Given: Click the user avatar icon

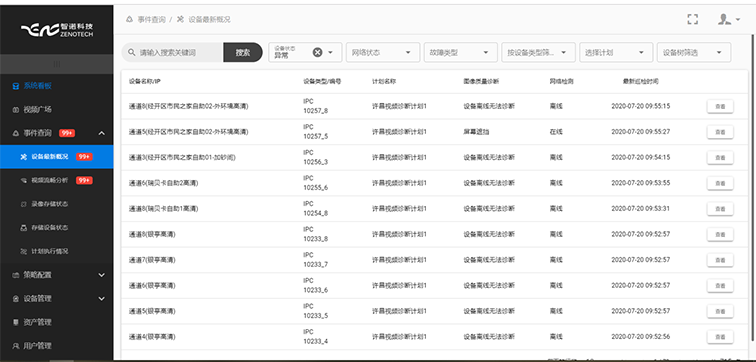Looking at the screenshot, I should tap(724, 19).
